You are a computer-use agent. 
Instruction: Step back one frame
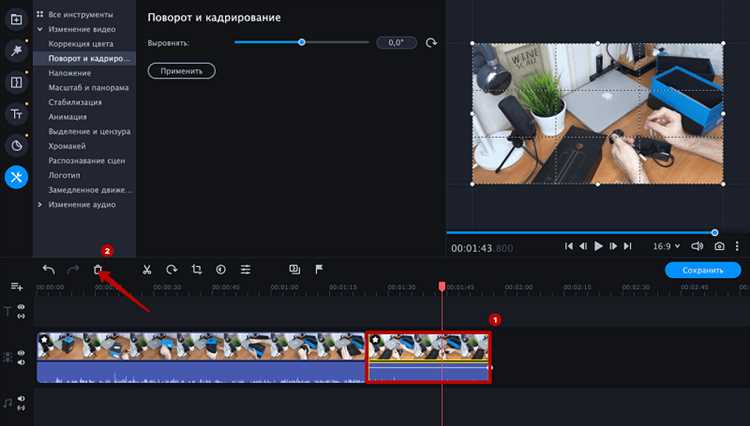(583, 246)
